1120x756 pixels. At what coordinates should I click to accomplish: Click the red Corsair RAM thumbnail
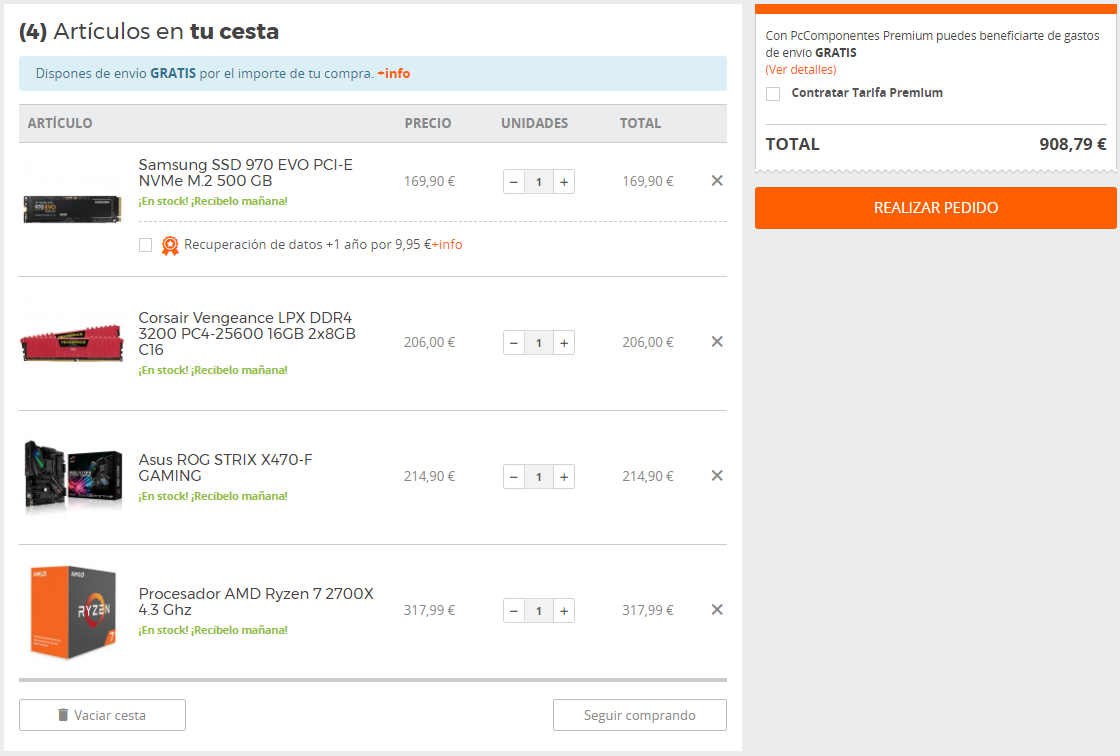(71, 343)
